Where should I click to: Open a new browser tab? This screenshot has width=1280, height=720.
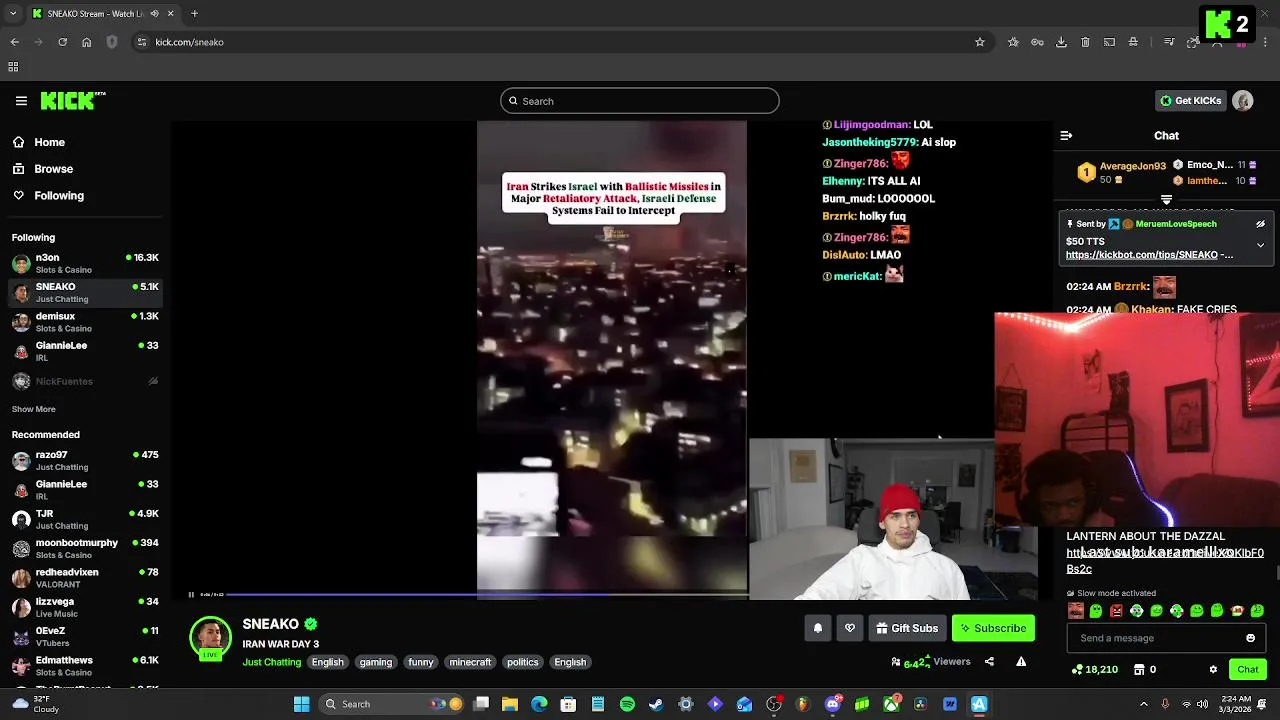[194, 14]
